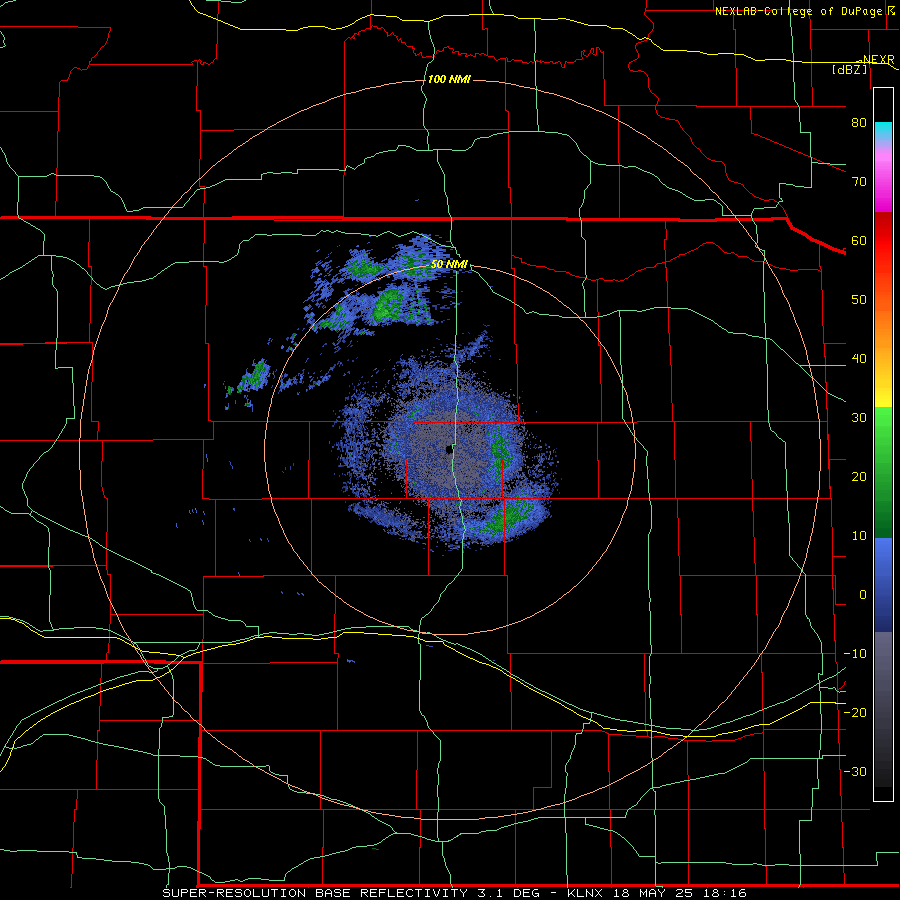Click the 30 value on dBZ scale

point(859,418)
